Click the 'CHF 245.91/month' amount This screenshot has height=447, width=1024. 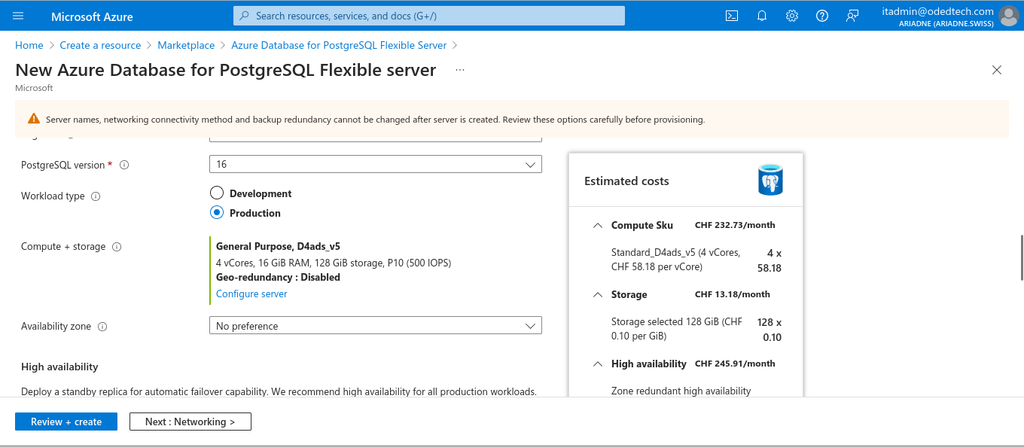(735, 364)
